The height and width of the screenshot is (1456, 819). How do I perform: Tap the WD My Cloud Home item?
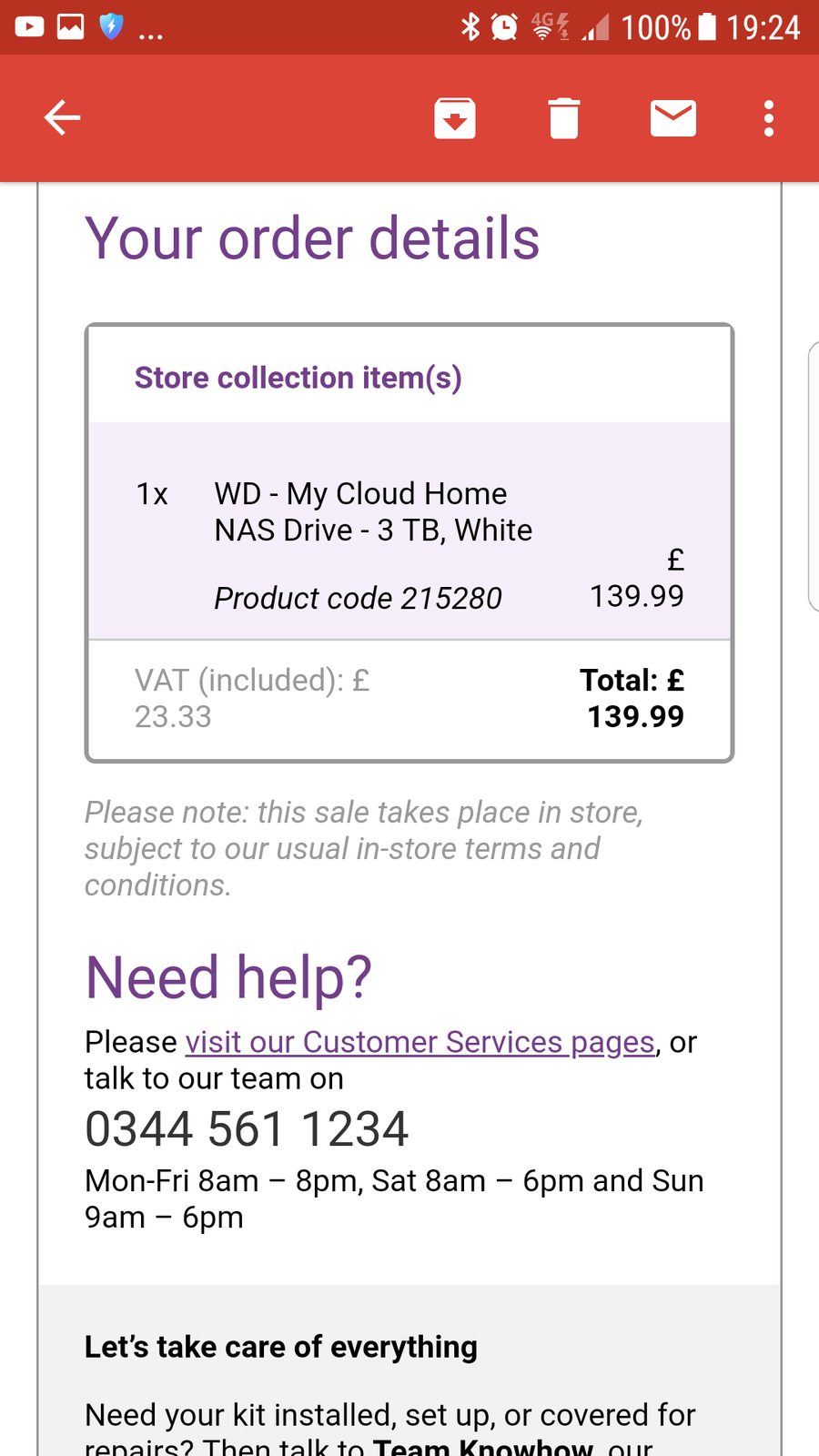coord(373,511)
